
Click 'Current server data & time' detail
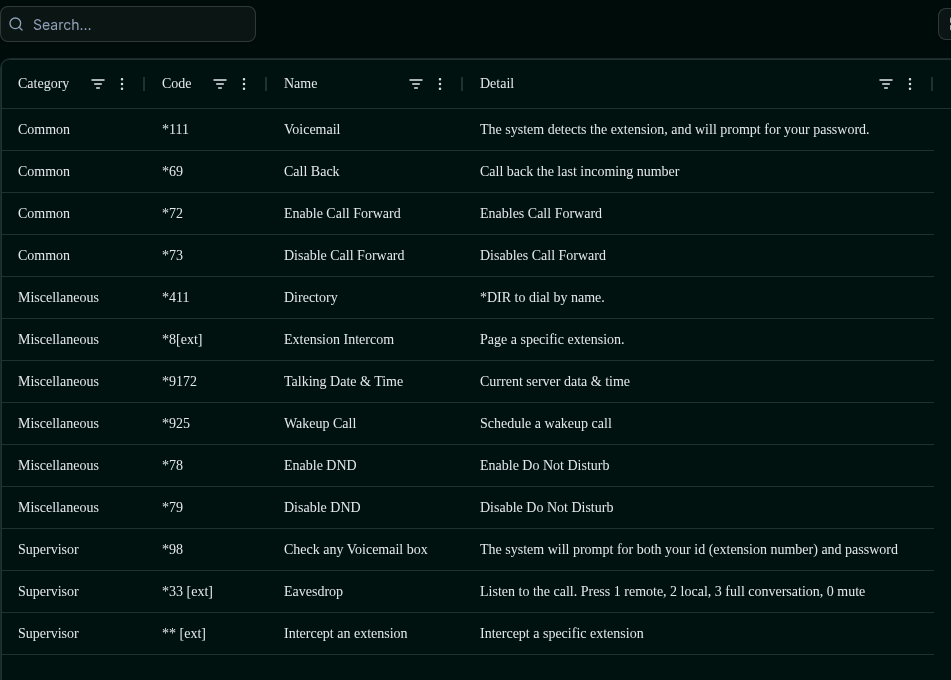click(x=555, y=381)
